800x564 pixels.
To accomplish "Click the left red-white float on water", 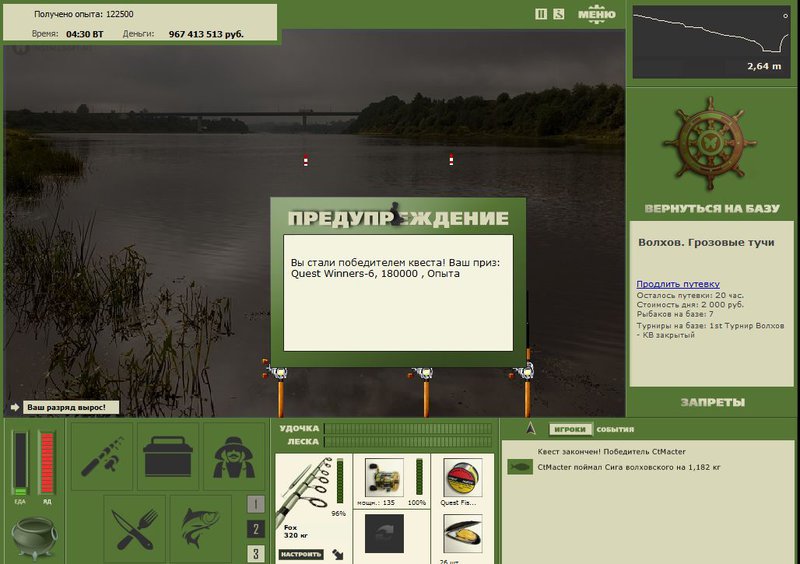I will (x=306, y=160).
